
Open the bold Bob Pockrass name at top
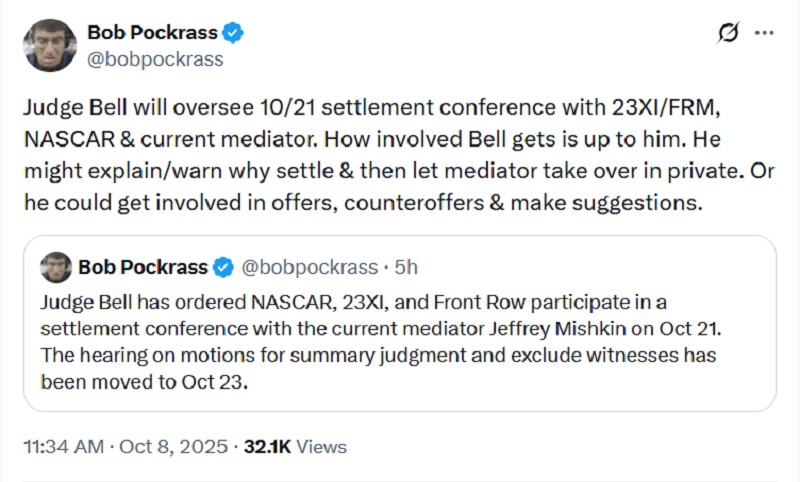pyautogui.click(x=151, y=34)
